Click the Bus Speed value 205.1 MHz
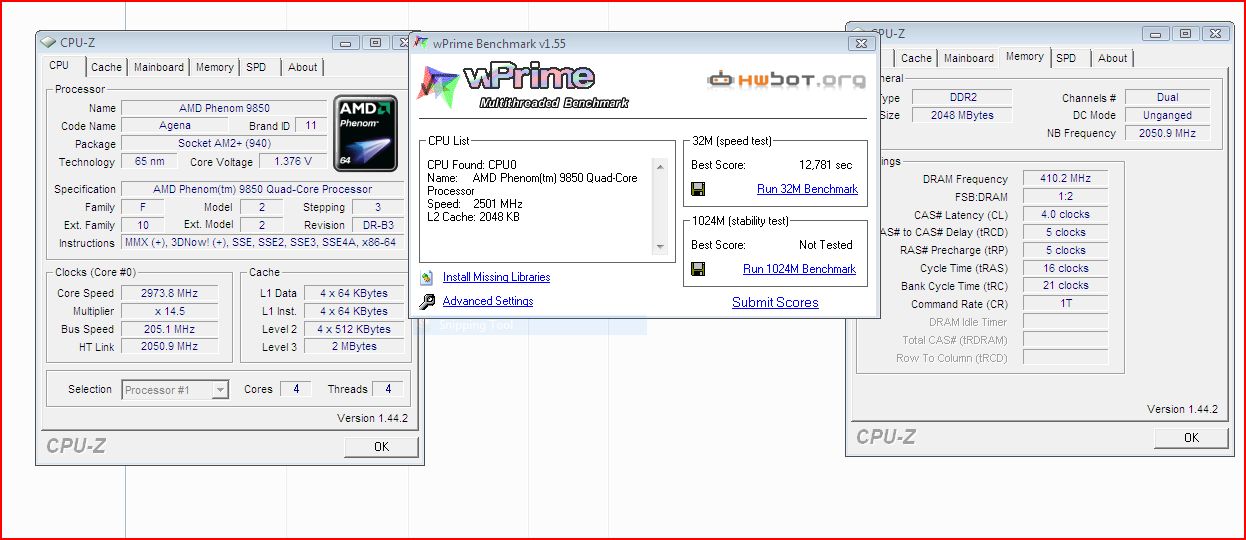 (170, 329)
